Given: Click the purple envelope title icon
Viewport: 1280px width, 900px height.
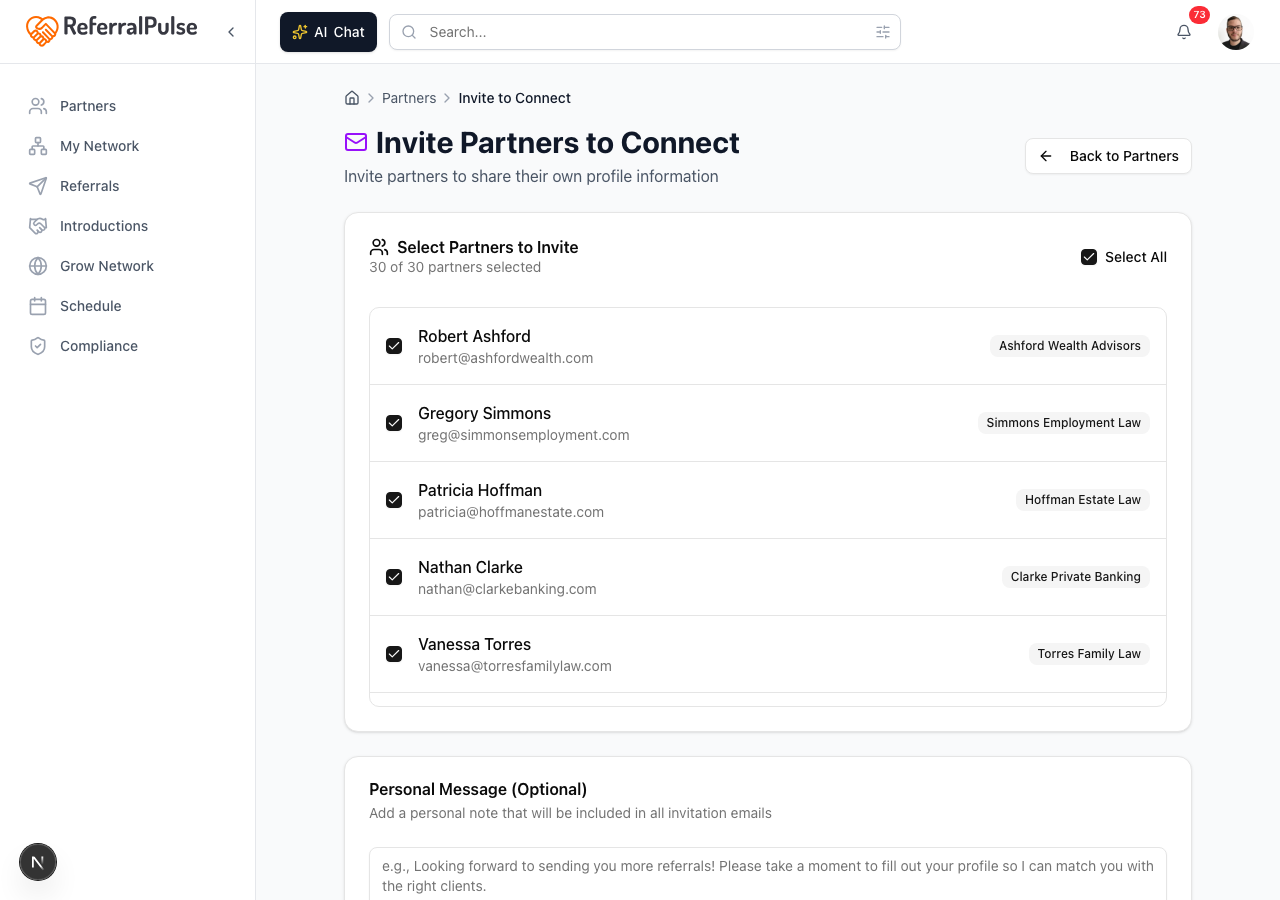Looking at the screenshot, I should click(x=356, y=143).
